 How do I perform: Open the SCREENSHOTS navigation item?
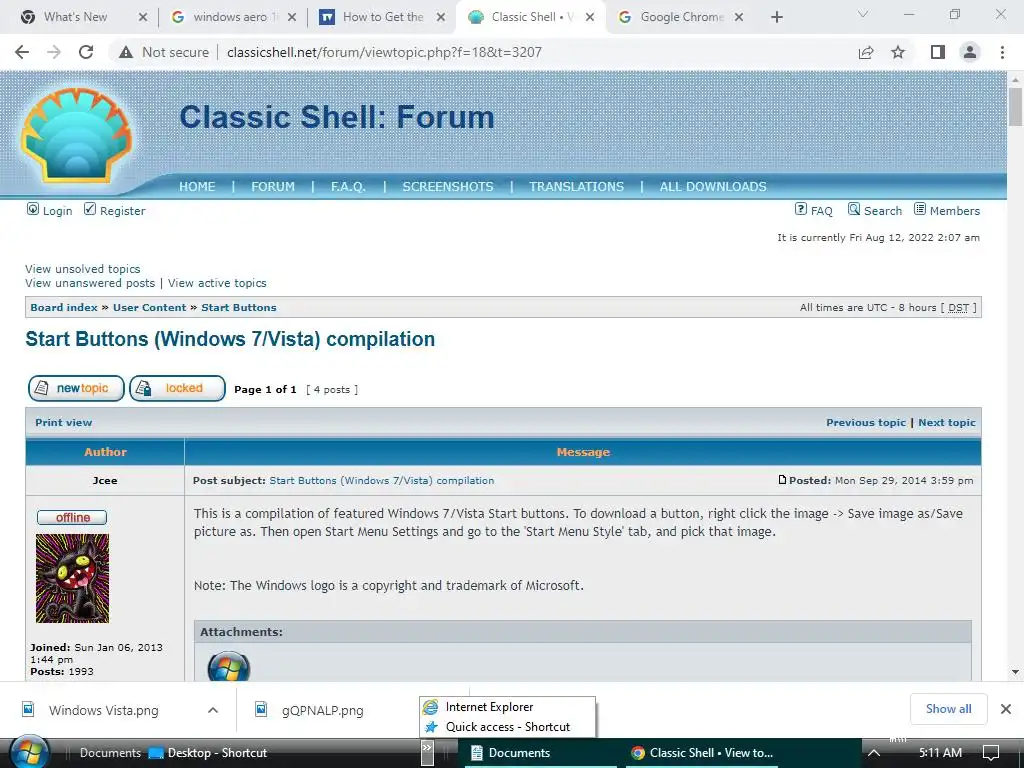(448, 187)
